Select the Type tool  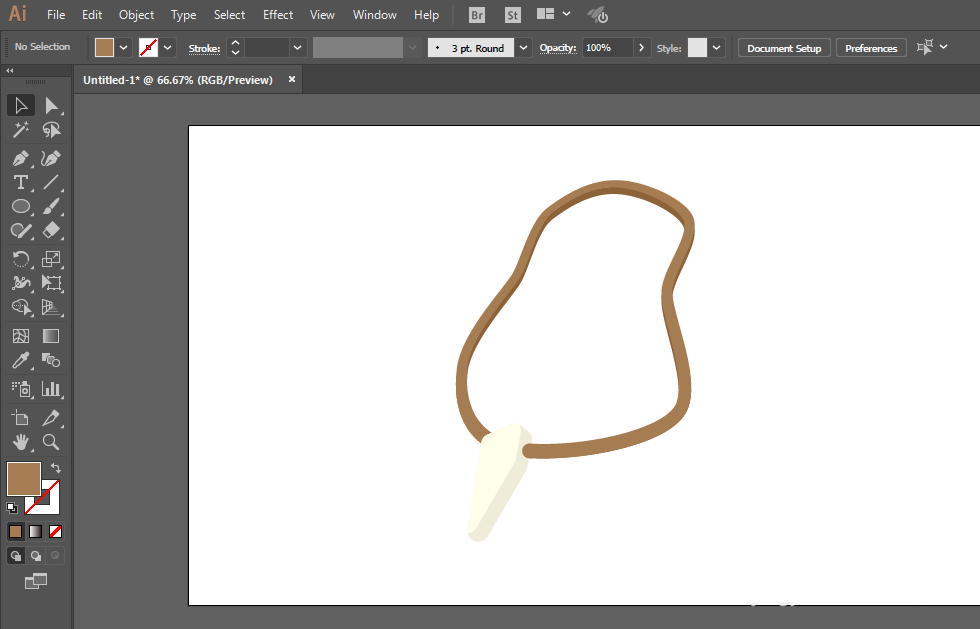pos(21,183)
